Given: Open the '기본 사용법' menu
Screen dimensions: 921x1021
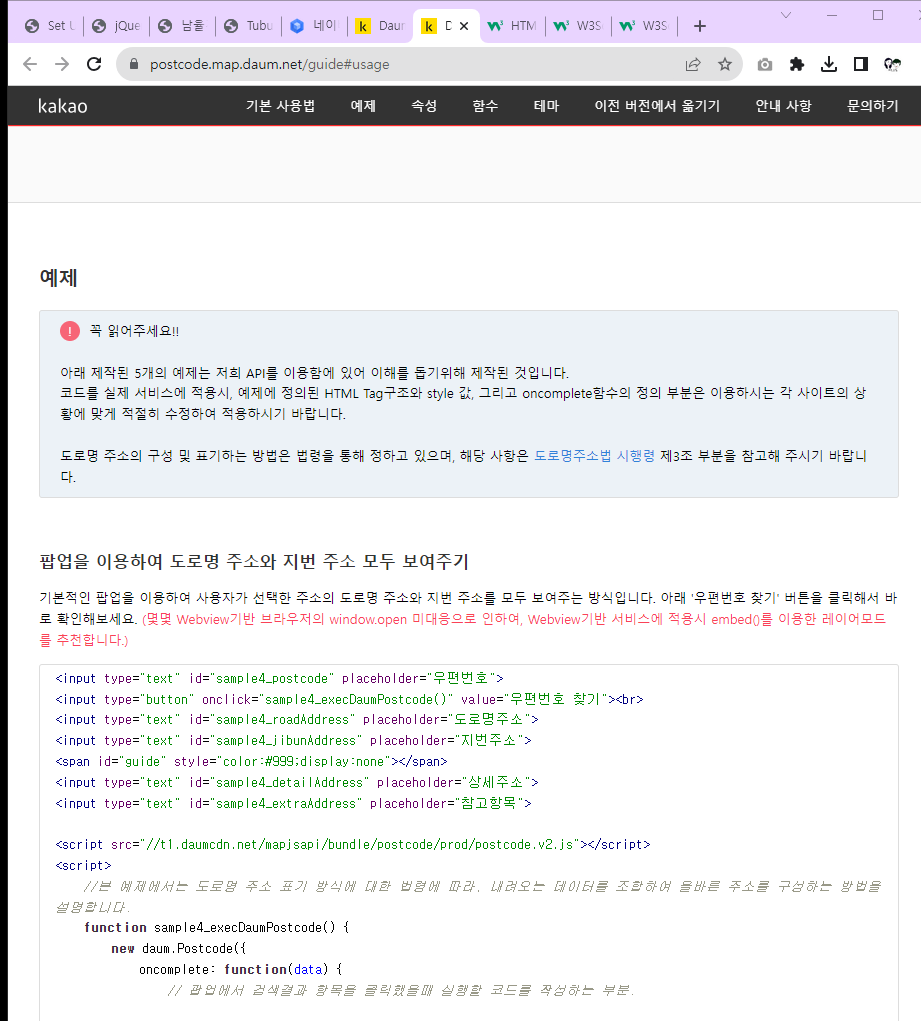Looking at the screenshot, I should pyautogui.click(x=280, y=105).
